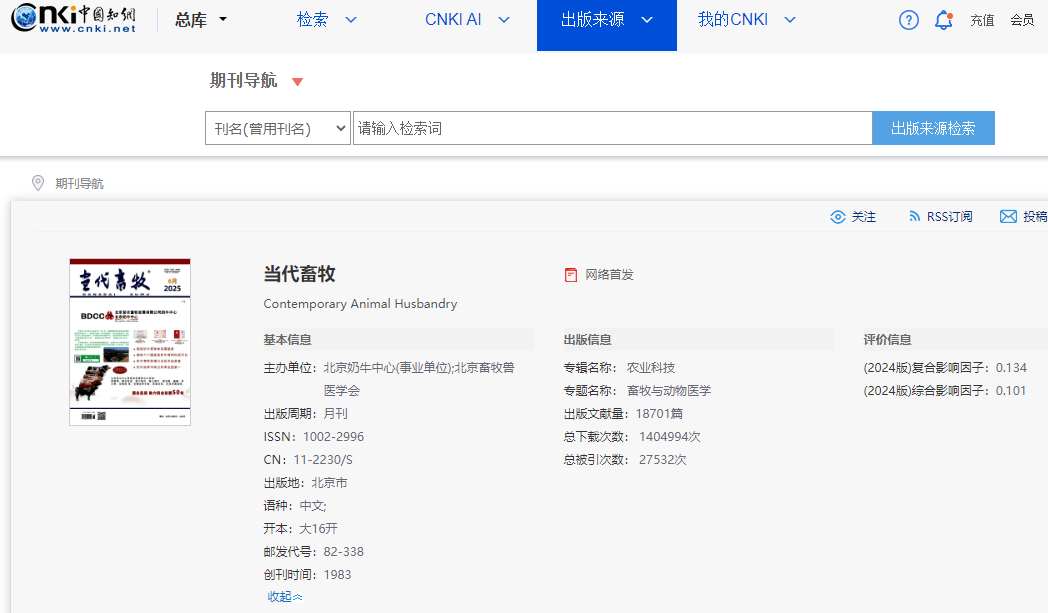This screenshot has height=613, width=1048.
Task: Click the location pin icon beside 期刊导航
Action: pos(38,183)
